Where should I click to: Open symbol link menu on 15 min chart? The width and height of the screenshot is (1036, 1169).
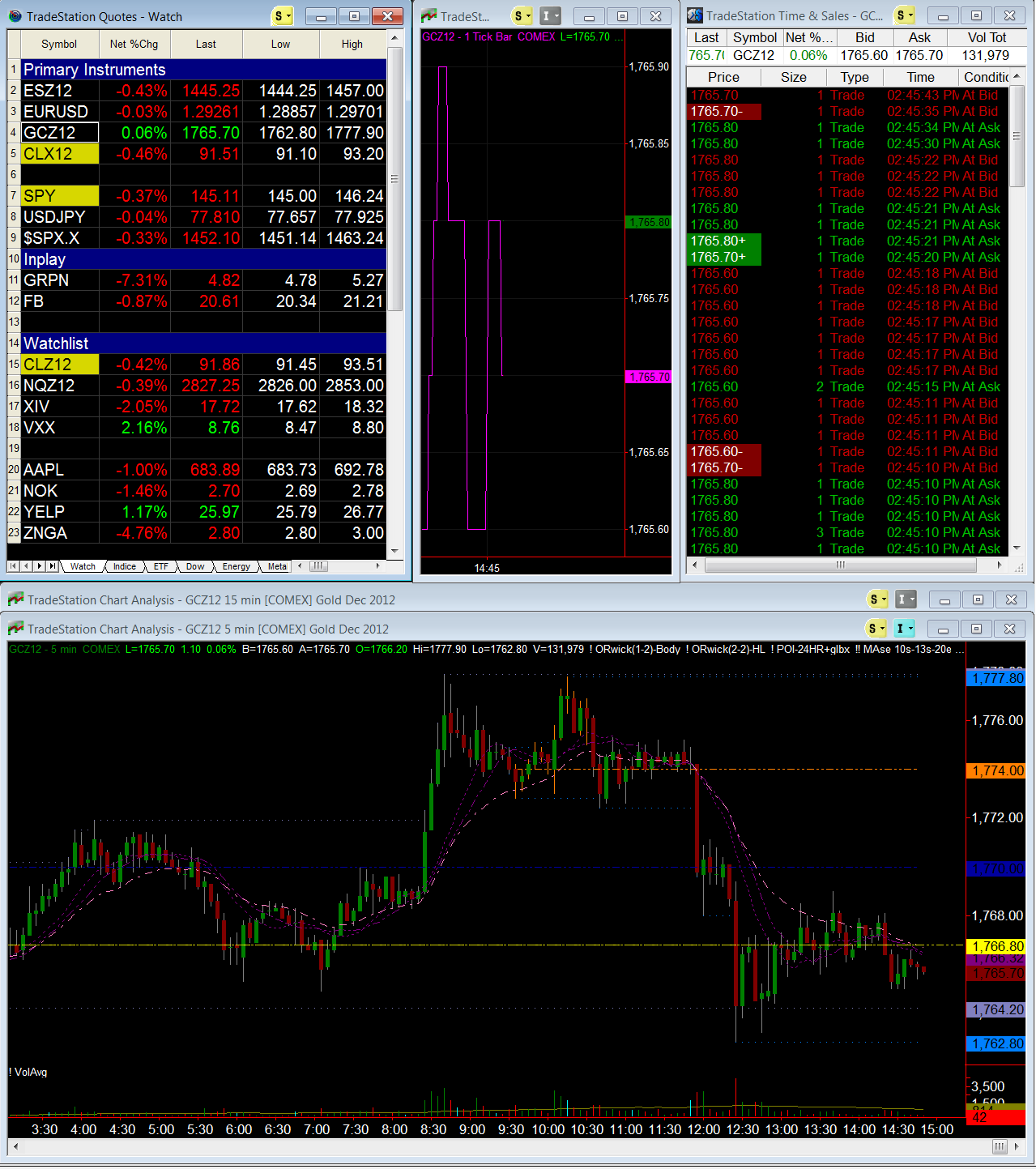(x=877, y=599)
